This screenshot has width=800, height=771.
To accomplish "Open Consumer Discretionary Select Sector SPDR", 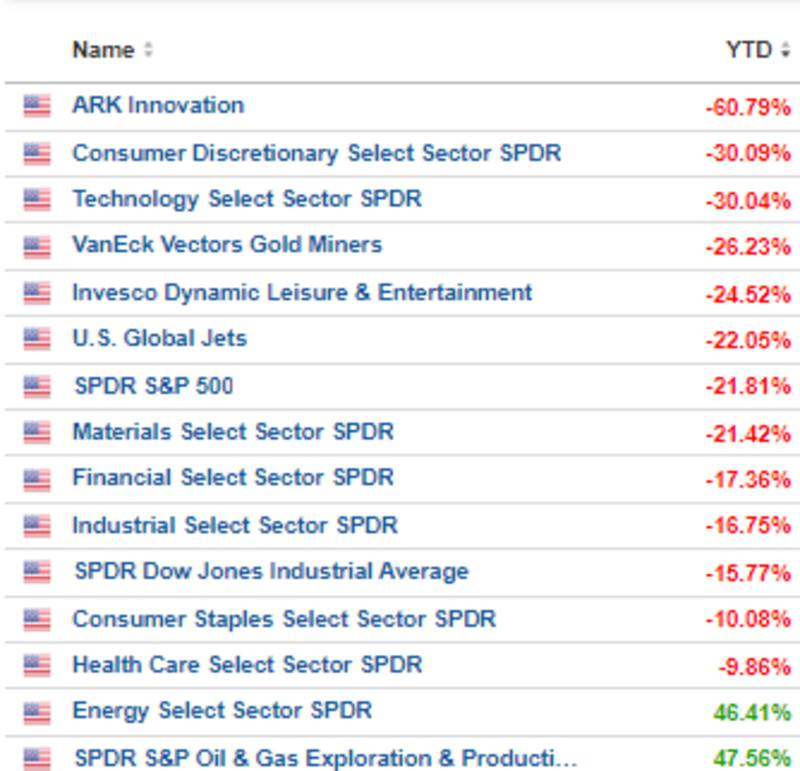I will [316, 153].
